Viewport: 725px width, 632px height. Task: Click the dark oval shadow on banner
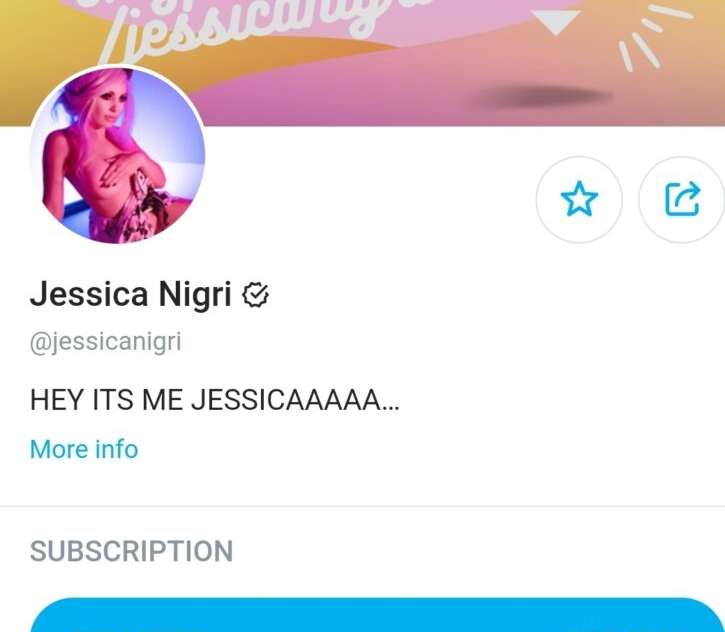click(x=541, y=97)
